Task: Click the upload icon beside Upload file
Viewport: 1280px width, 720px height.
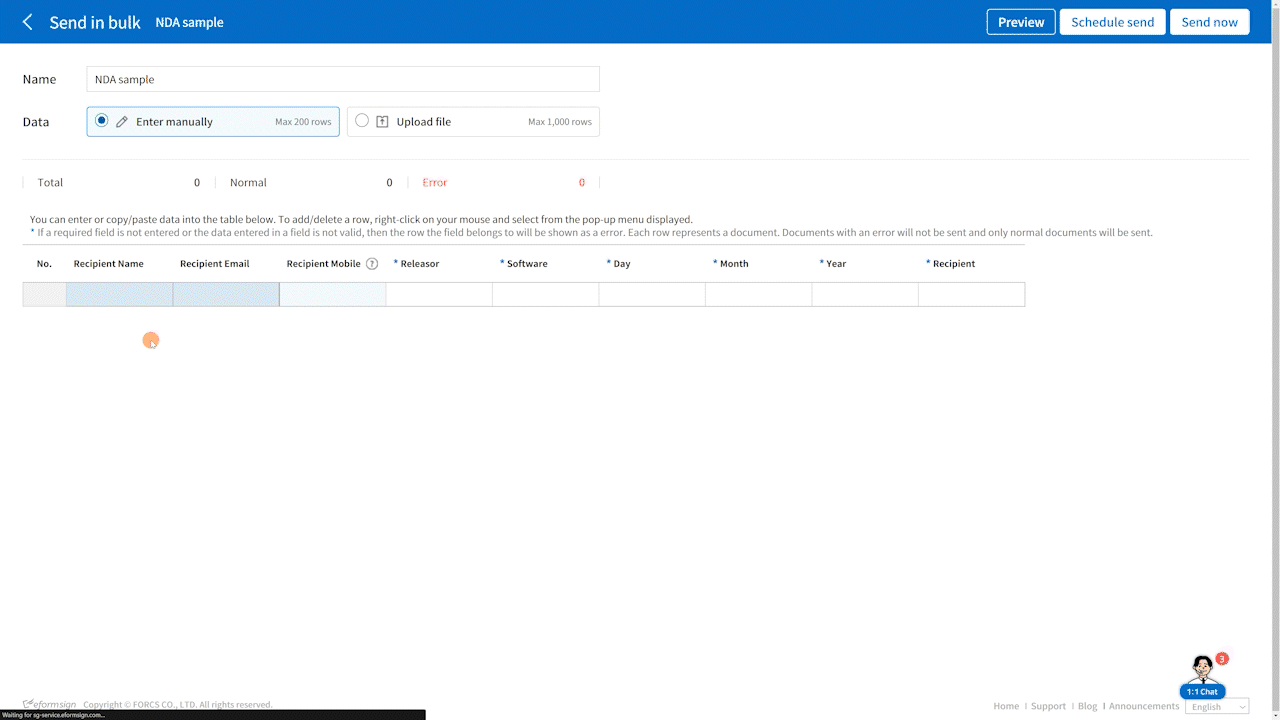Action: point(382,122)
